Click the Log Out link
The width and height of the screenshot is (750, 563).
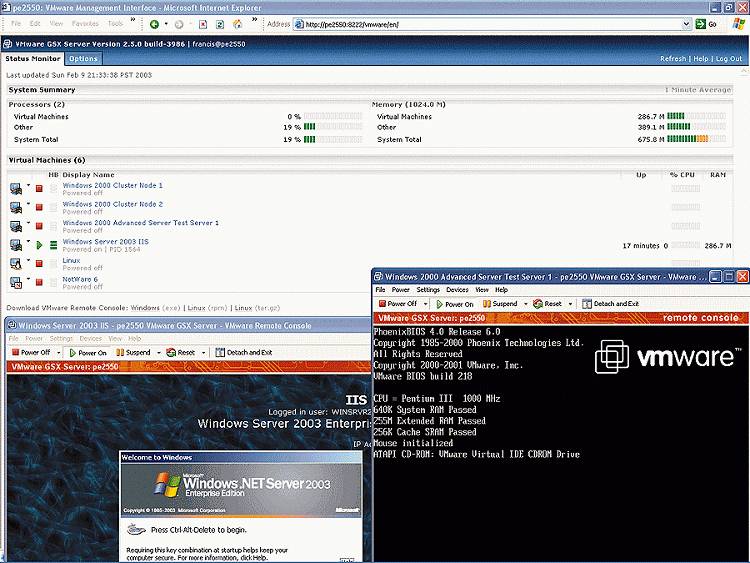(729, 58)
